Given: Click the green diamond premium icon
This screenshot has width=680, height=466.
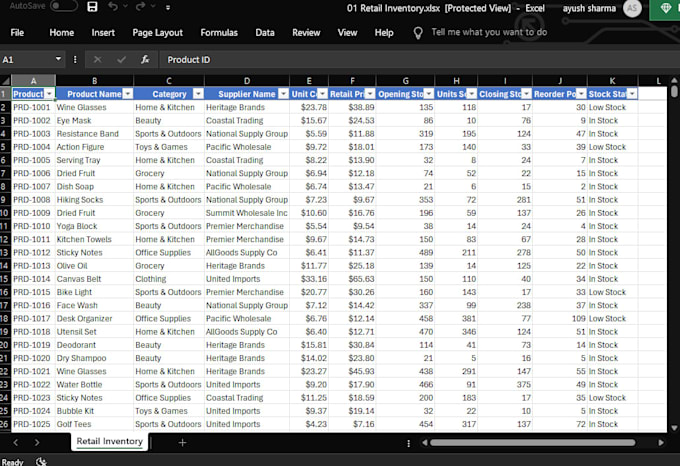Looking at the screenshot, I should click(x=666, y=9).
